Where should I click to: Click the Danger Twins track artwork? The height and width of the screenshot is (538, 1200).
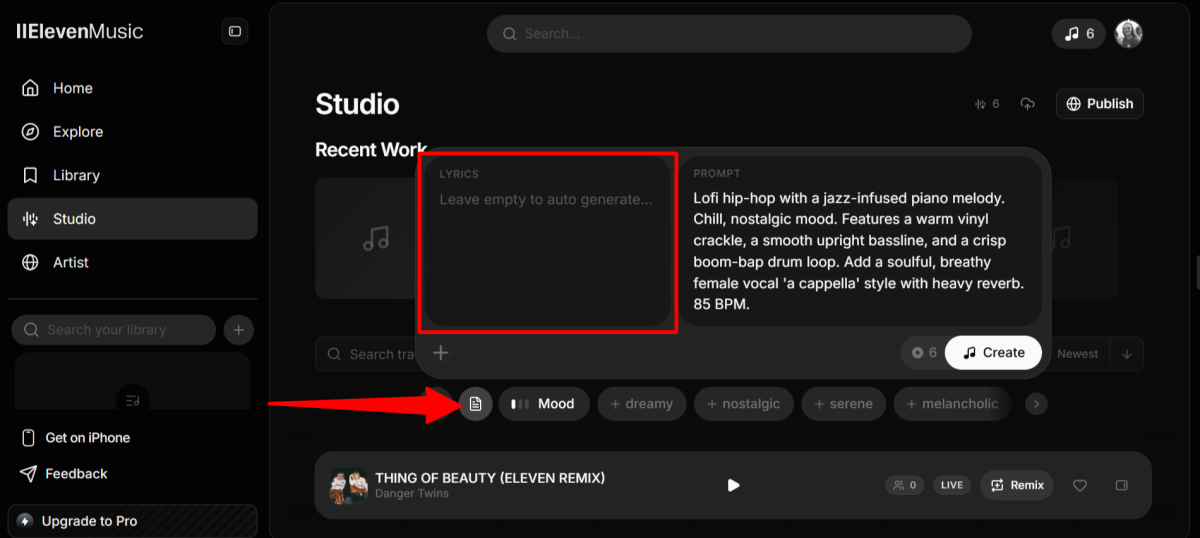(349, 486)
